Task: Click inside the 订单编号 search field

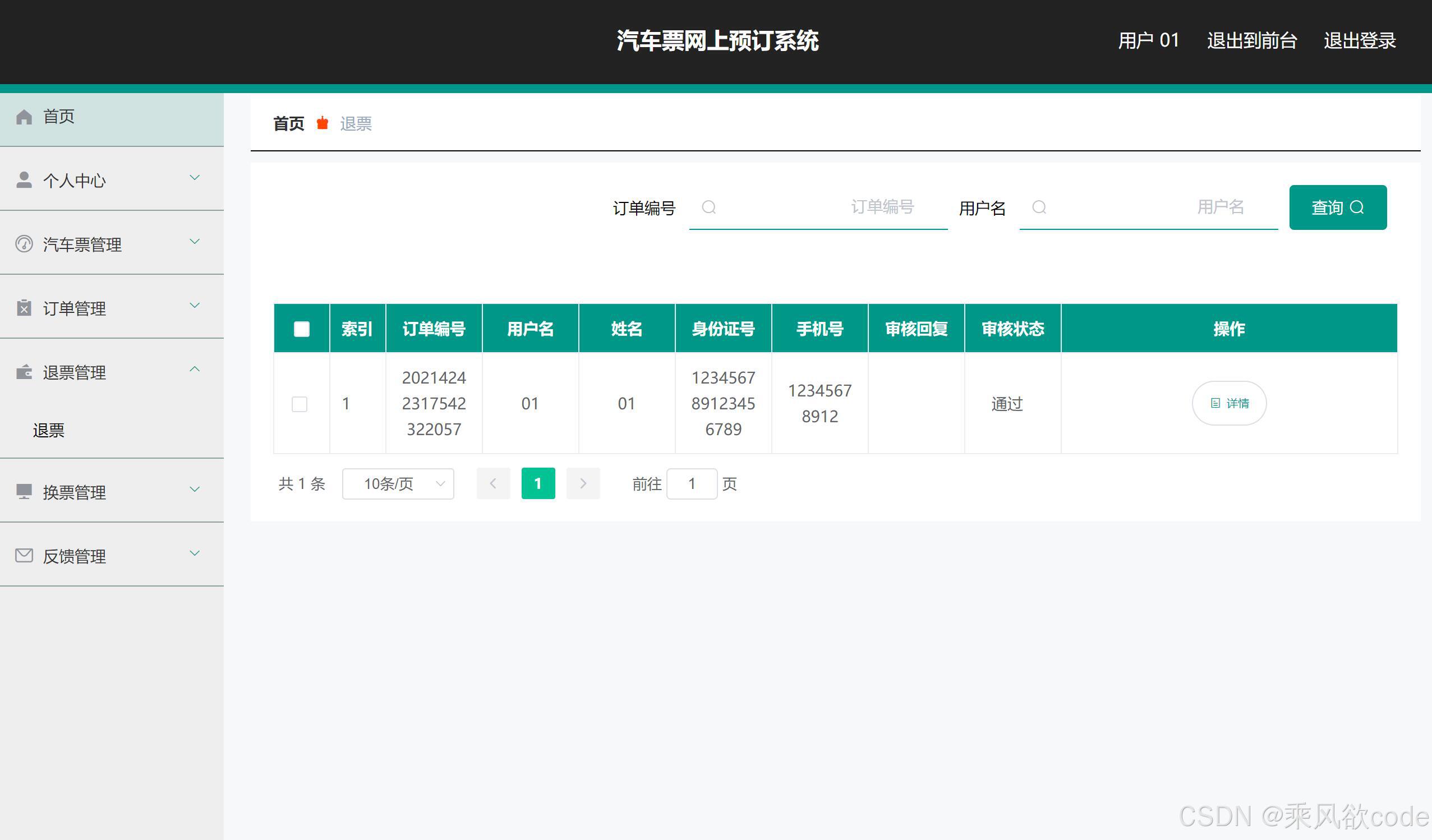Action: click(x=818, y=208)
